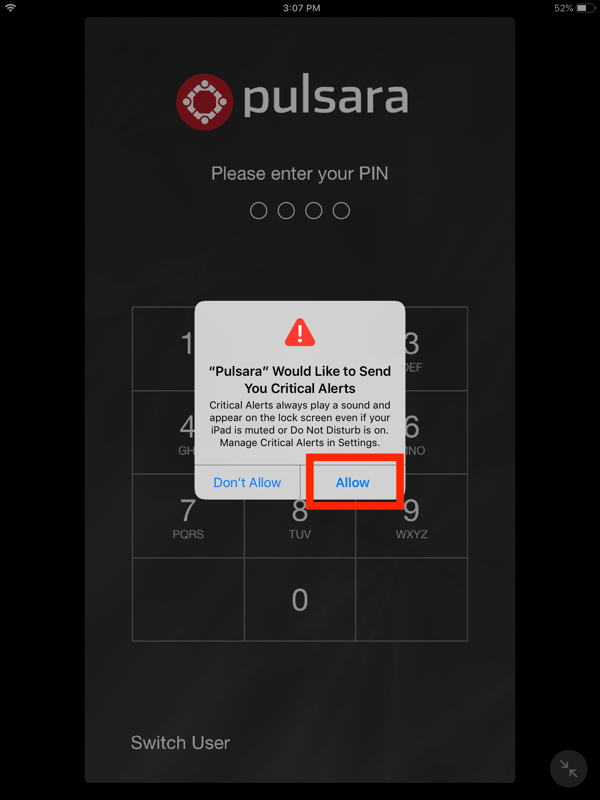Viewport: 600px width, 800px height.
Task: Tap Don't Allow on the alert
Action: (x=247, y=482)
